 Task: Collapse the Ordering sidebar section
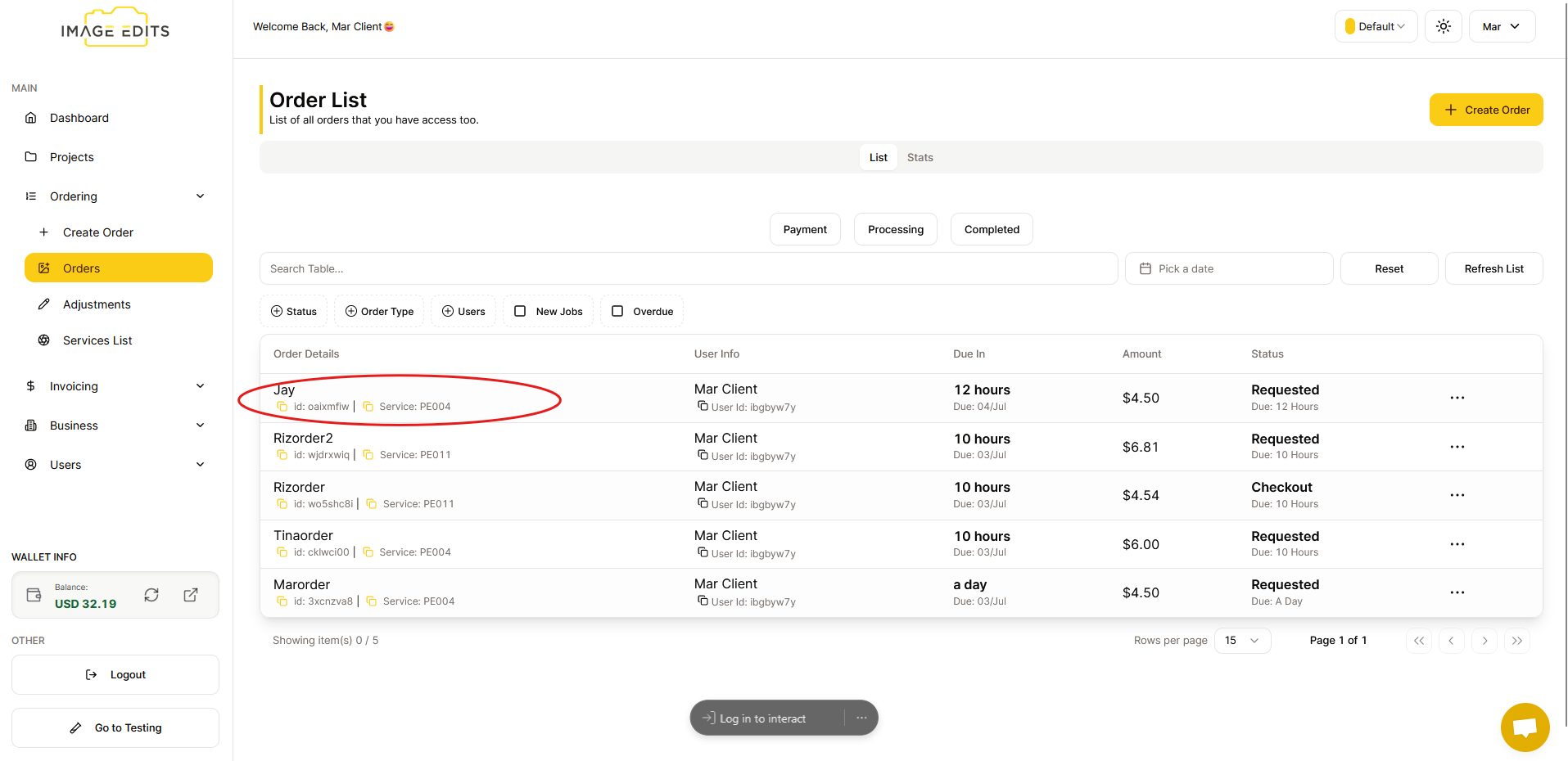(x=115, y=196)
